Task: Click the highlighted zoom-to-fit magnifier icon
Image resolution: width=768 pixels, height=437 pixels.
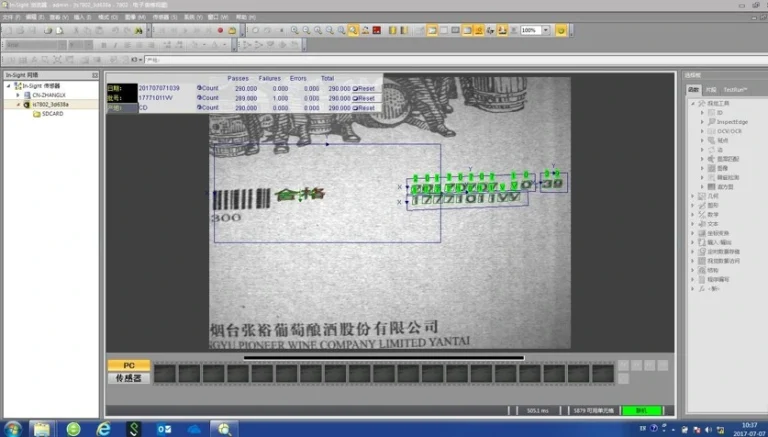Action: tap(353, 30)
